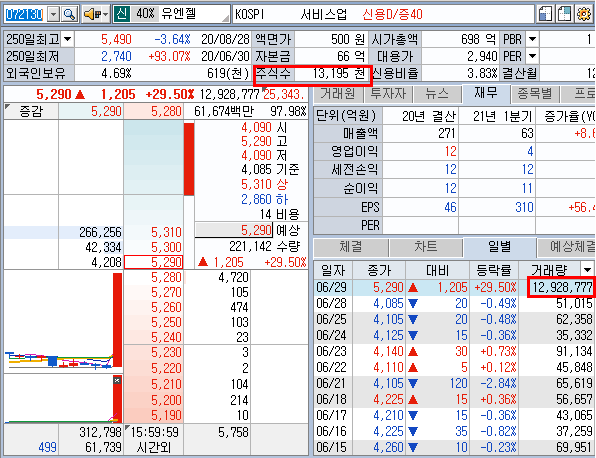Viewport: 596px width, 458px height.
Task: Open the stock code history dropdown
Action: [54, 14]
